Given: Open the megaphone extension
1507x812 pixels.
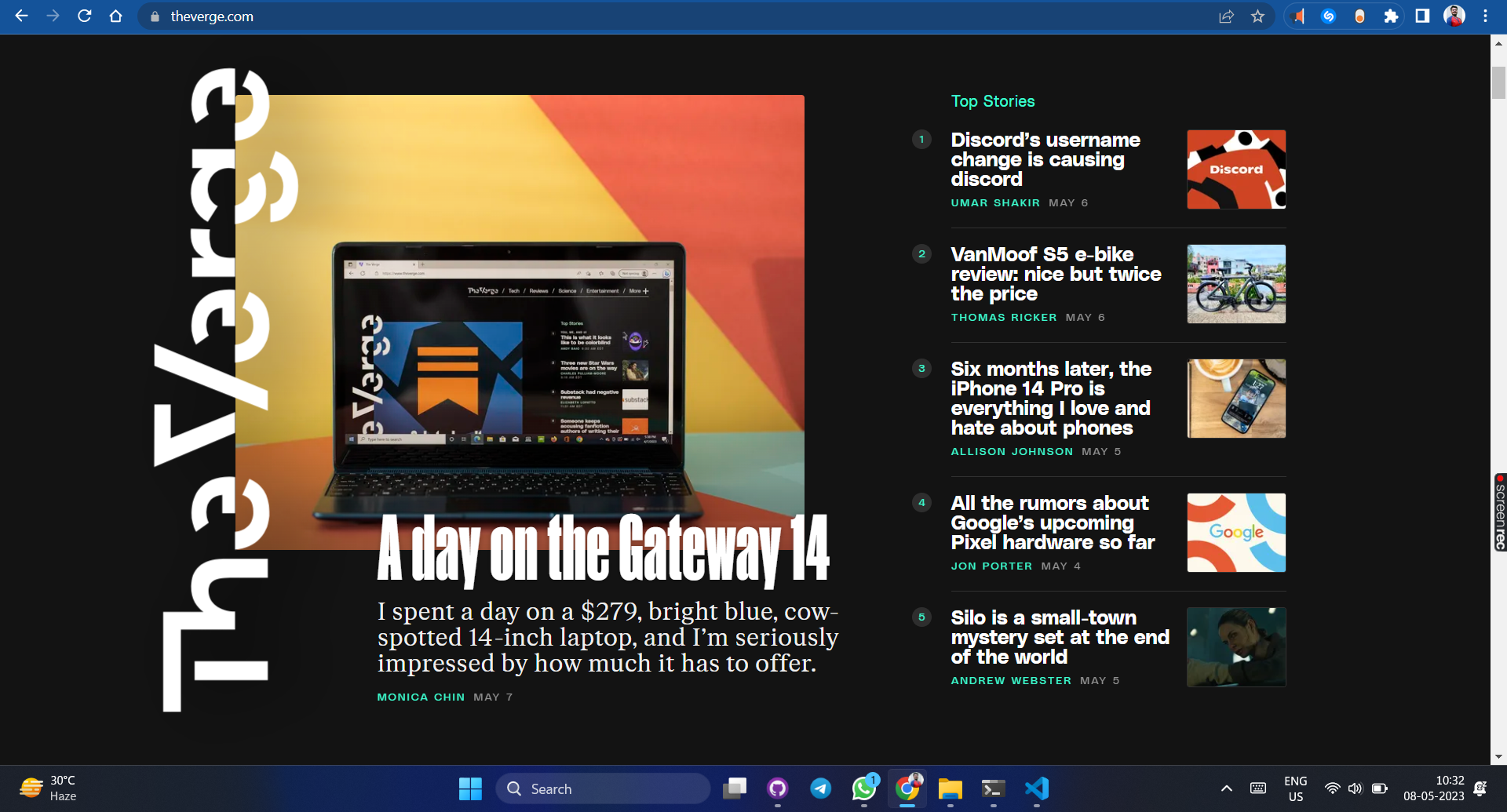Looking at the screenshot, I should point(1297,16).
